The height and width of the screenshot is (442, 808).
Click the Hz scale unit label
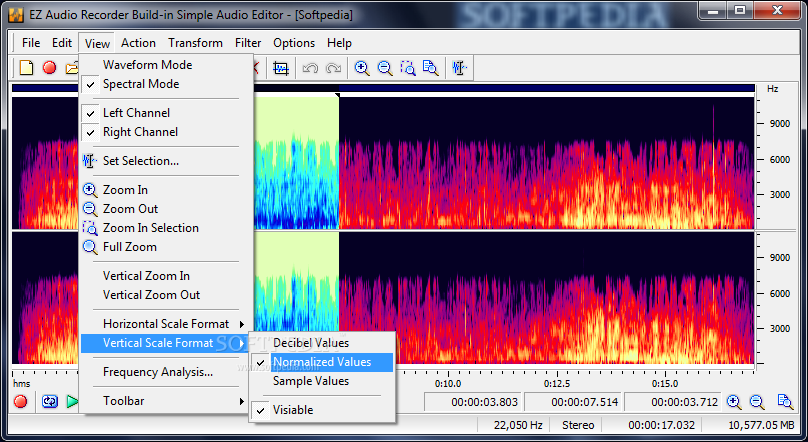pos(772,89)
